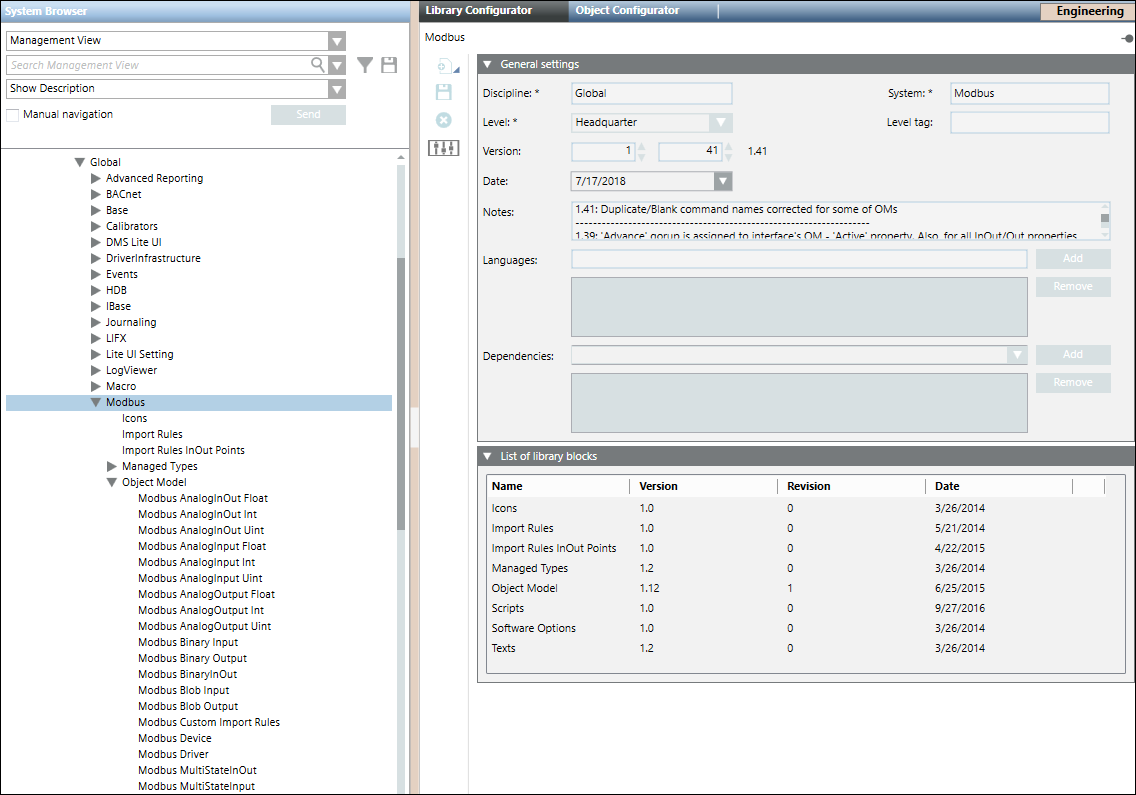Click the save icon in Library Configurator toolbar
Viewport: 1136px width, 795px height.
point(443,92)
